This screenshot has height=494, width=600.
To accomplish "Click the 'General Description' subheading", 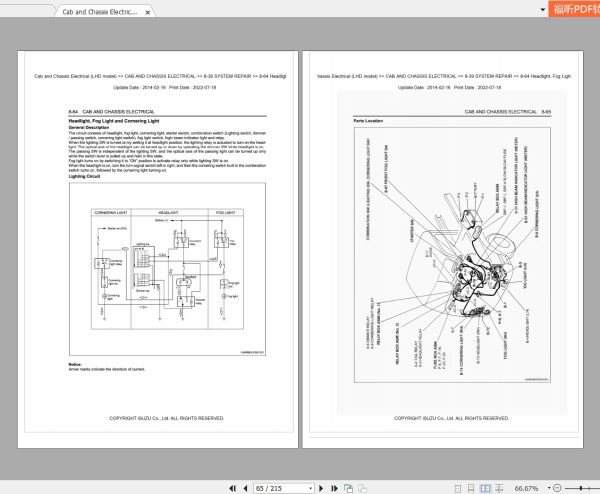I will click(89, 127).
